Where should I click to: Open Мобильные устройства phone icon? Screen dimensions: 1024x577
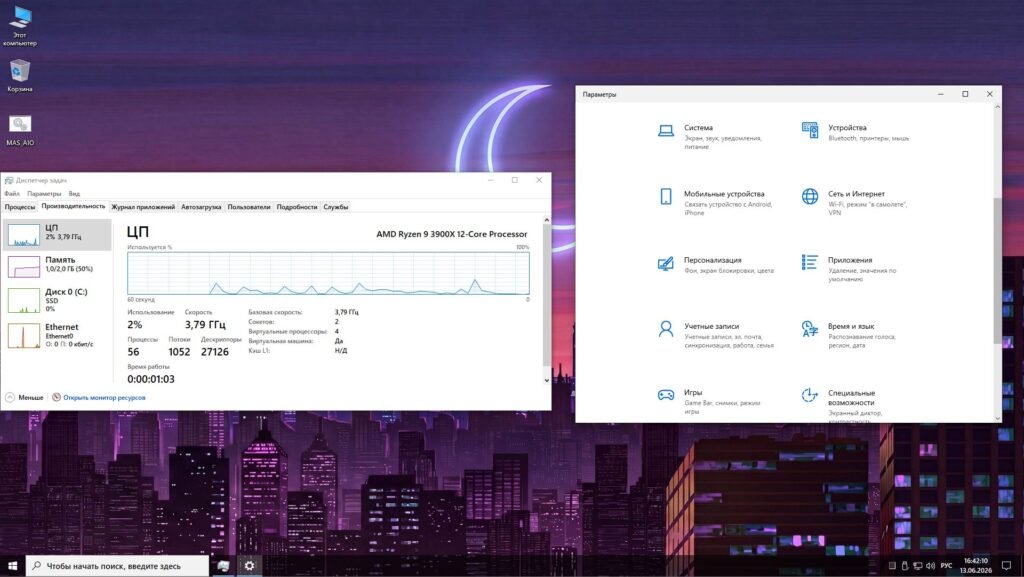665,196
